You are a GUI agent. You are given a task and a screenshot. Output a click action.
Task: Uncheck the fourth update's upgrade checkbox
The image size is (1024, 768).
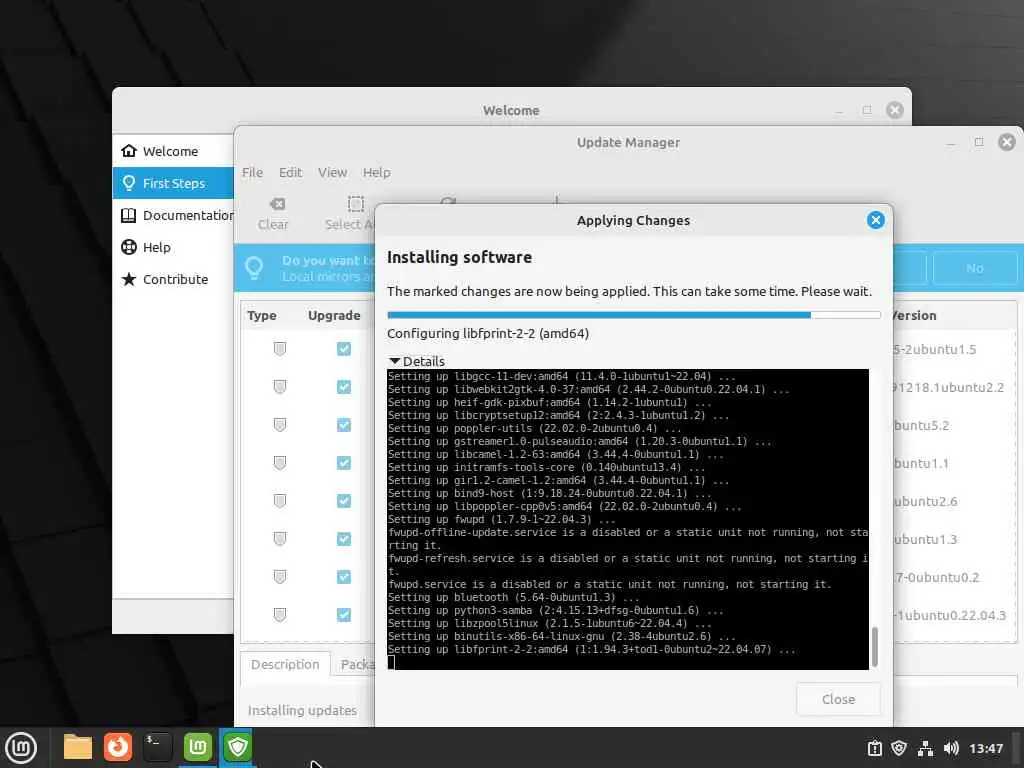[344, 462]
